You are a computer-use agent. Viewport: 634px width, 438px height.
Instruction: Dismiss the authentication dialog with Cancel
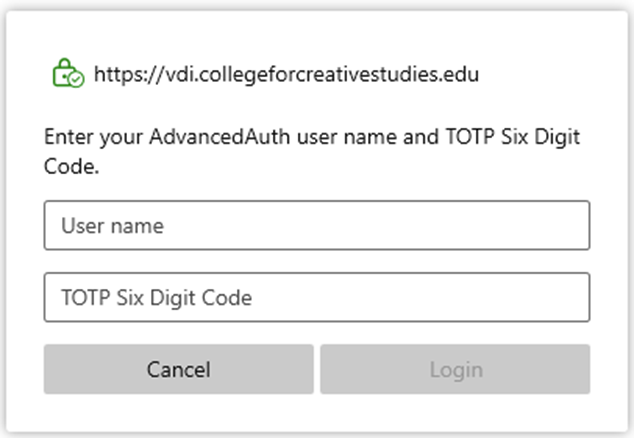point(178,369)
